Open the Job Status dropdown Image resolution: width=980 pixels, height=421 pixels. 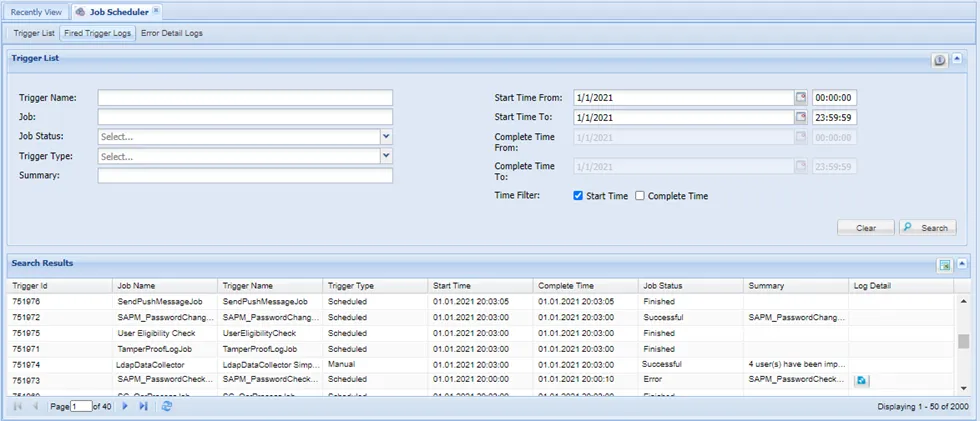386,137
